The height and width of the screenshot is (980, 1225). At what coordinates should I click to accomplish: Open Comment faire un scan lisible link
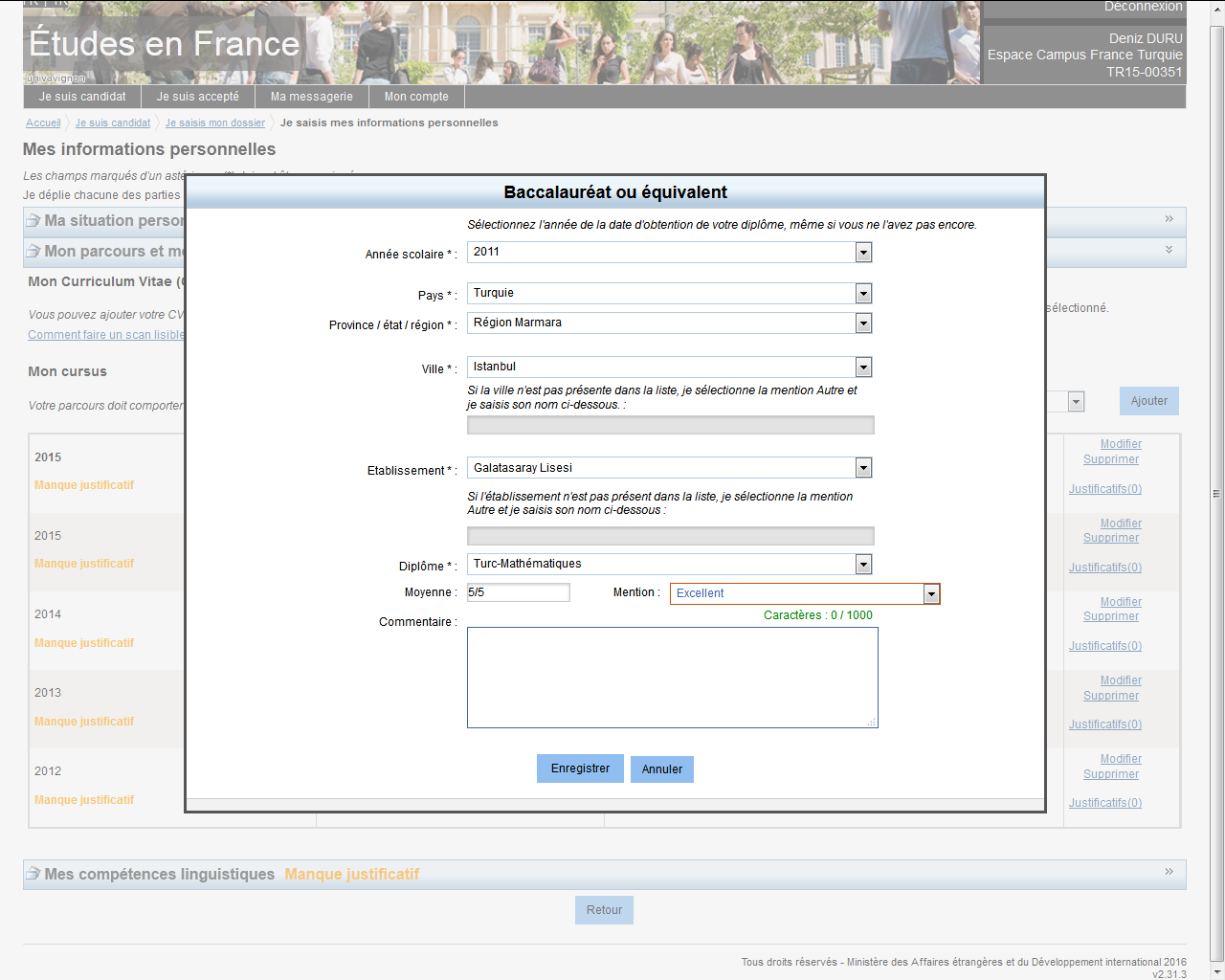pos(106,335)
